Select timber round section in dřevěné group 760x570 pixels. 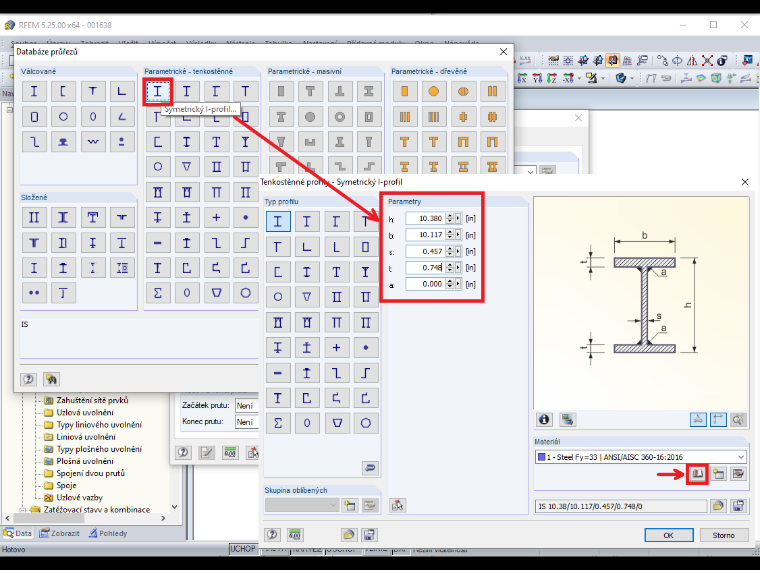pyautogui.click(x=434, y=91)
